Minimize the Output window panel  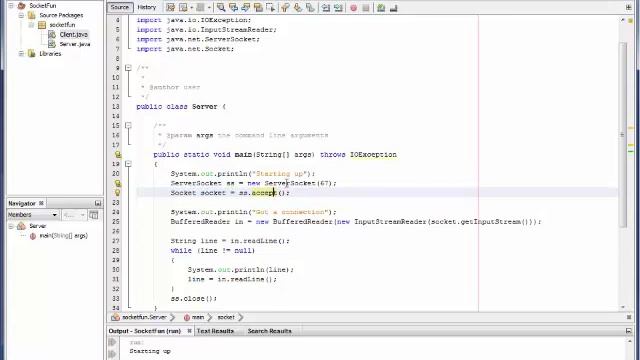point(629,331)
